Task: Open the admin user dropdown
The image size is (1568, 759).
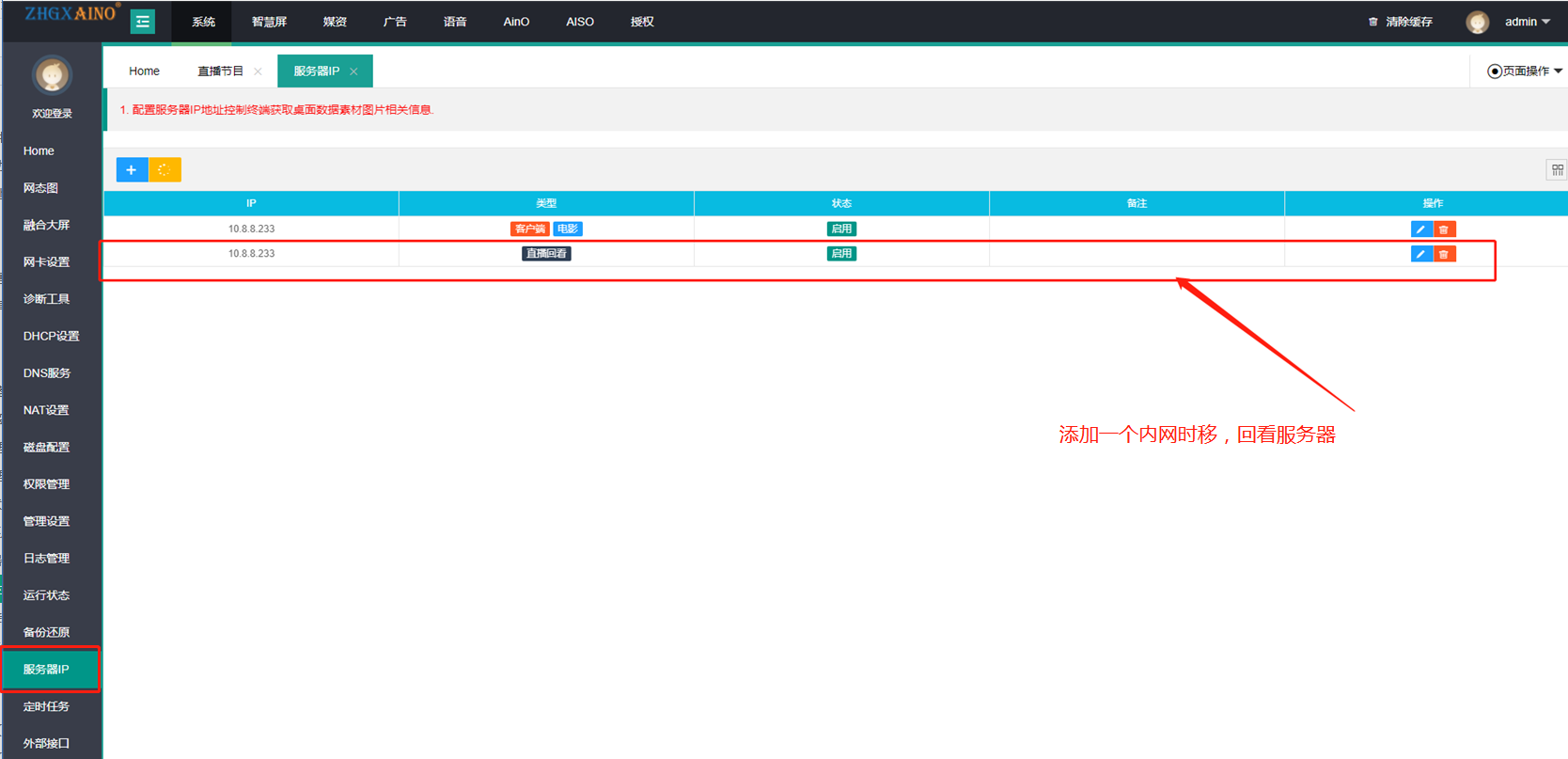Action: pos(1526,22)
